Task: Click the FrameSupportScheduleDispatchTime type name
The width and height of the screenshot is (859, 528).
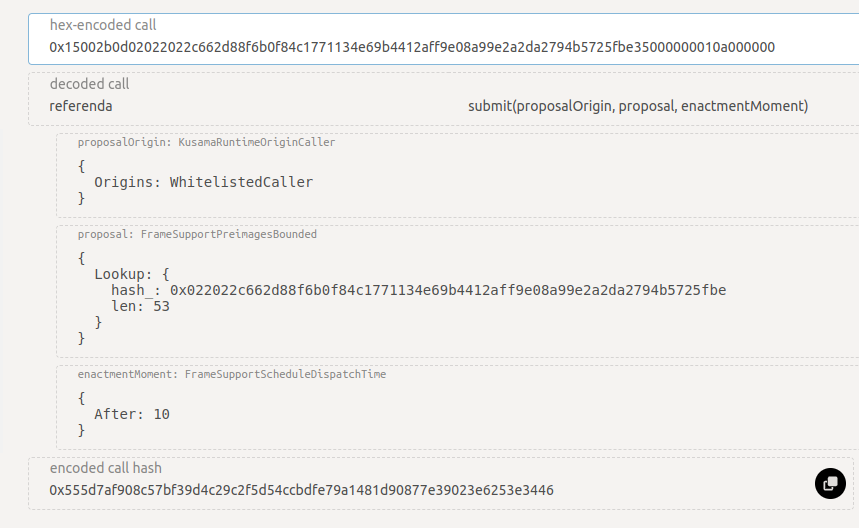Action: [285, 375]
